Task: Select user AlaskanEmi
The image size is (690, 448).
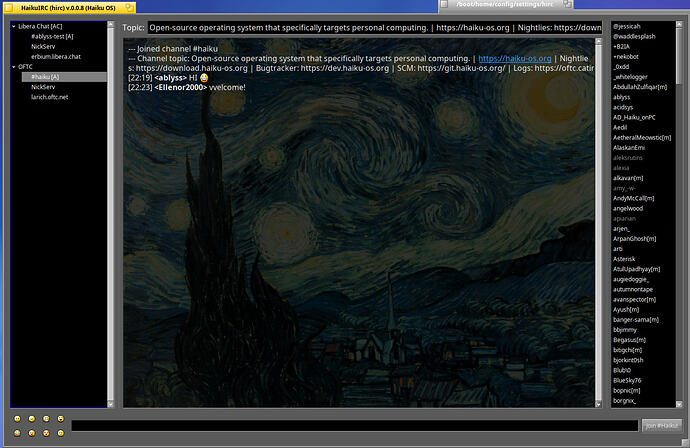Action: 629,148
